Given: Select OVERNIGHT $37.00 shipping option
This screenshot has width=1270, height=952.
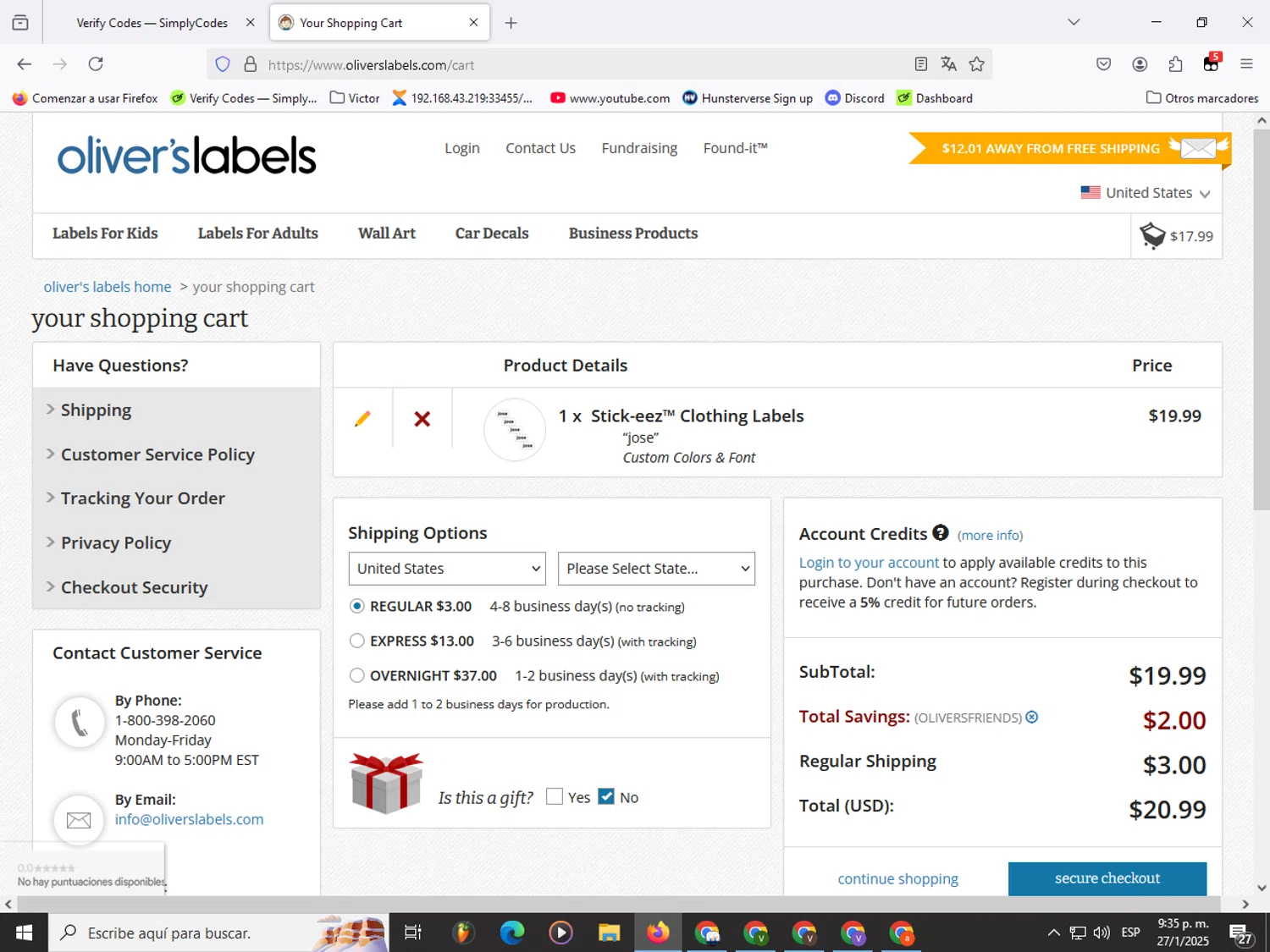Looking at the screenshot, I should pos(357,675).
